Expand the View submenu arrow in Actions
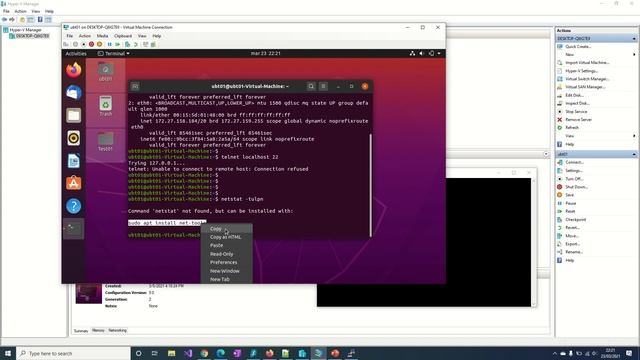The image size is (640, 360). tap(634, 136)
